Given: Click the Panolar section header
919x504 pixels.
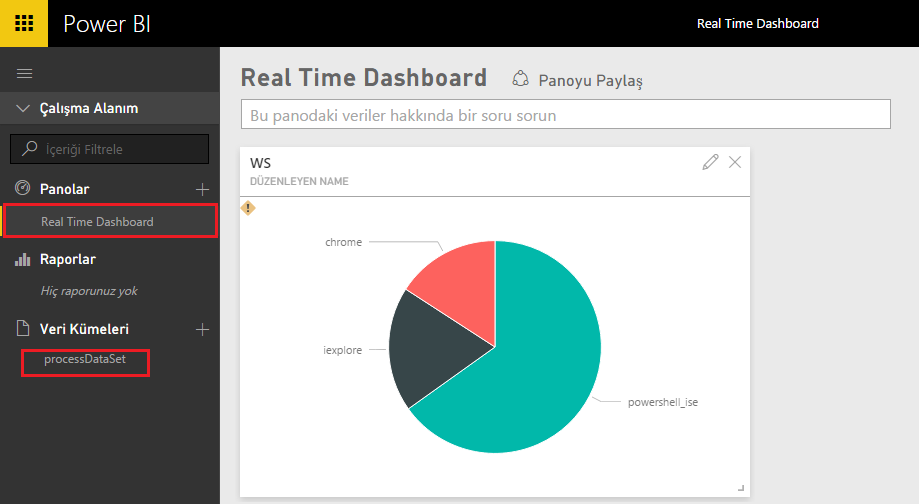Looking at the screenshot, I should tap(64, 189).
